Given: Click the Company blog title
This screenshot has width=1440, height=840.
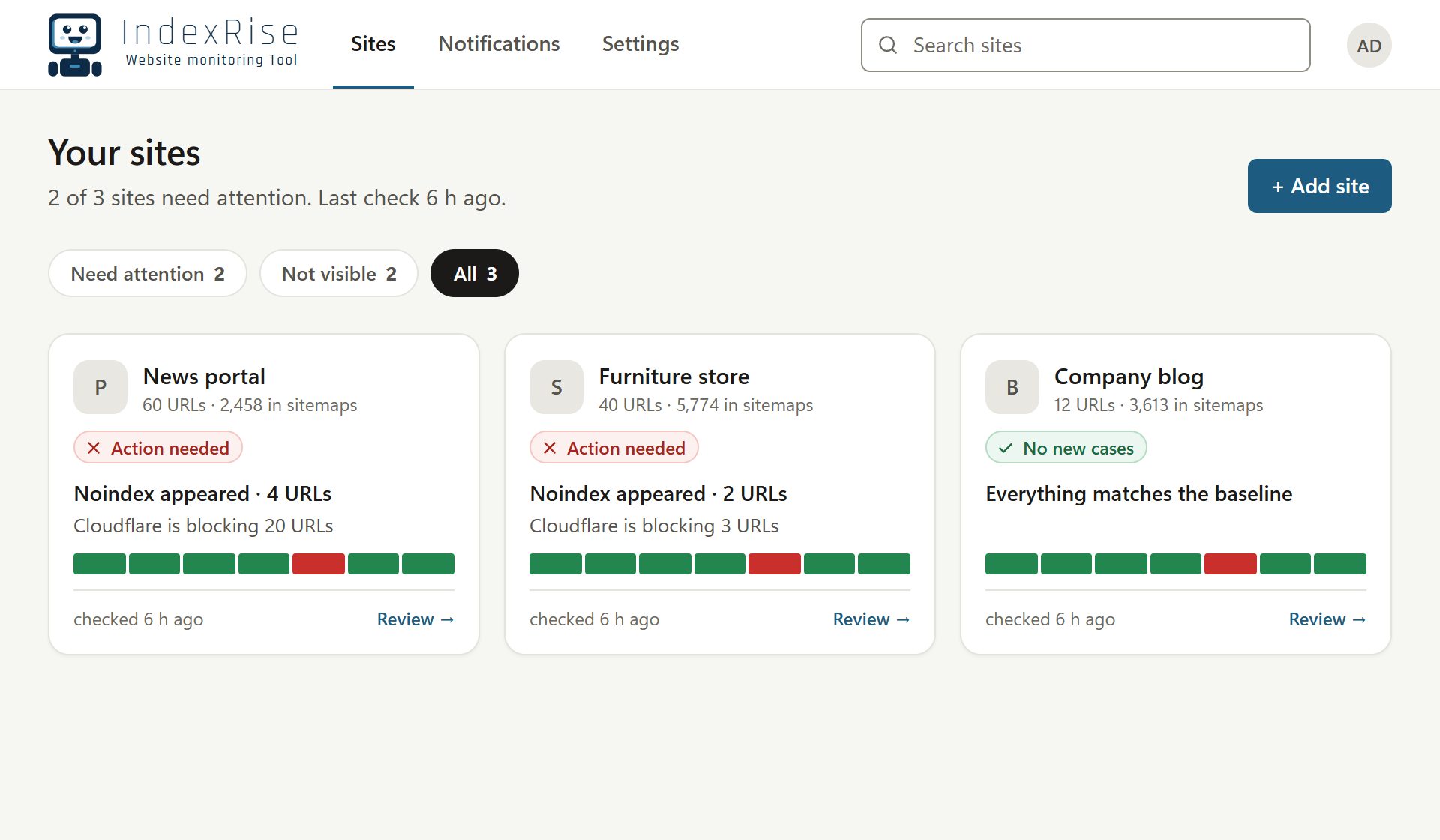Looking at the screenshot, I should point(1129,376).
